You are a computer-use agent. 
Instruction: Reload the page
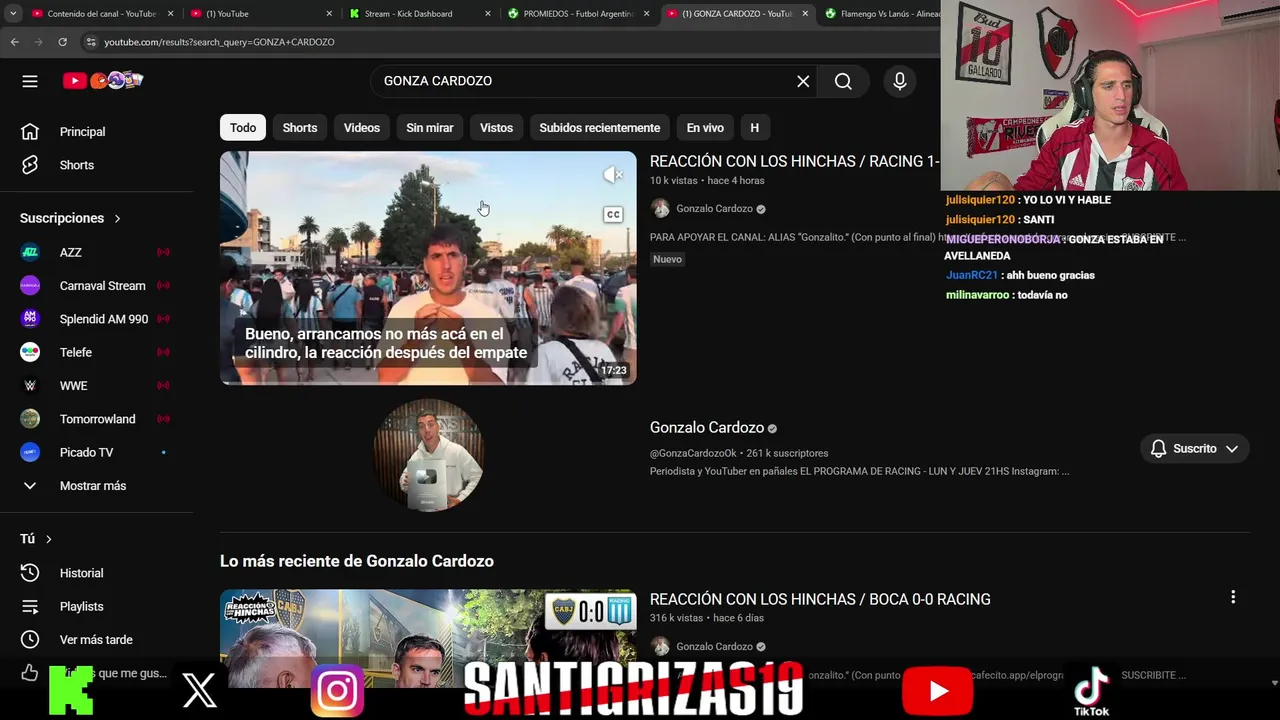click(x=62, y=42)
